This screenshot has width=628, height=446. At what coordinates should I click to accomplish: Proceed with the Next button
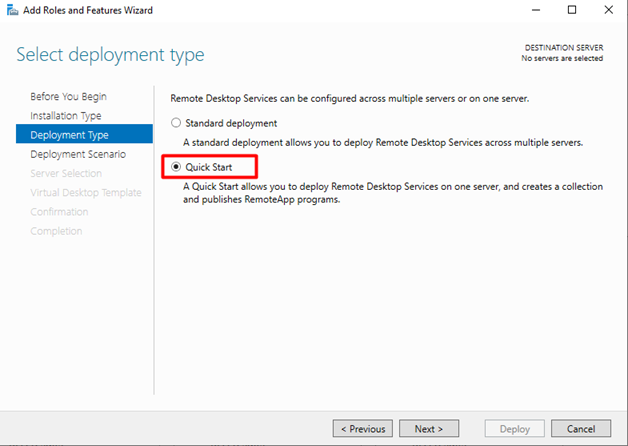[429, 429]
